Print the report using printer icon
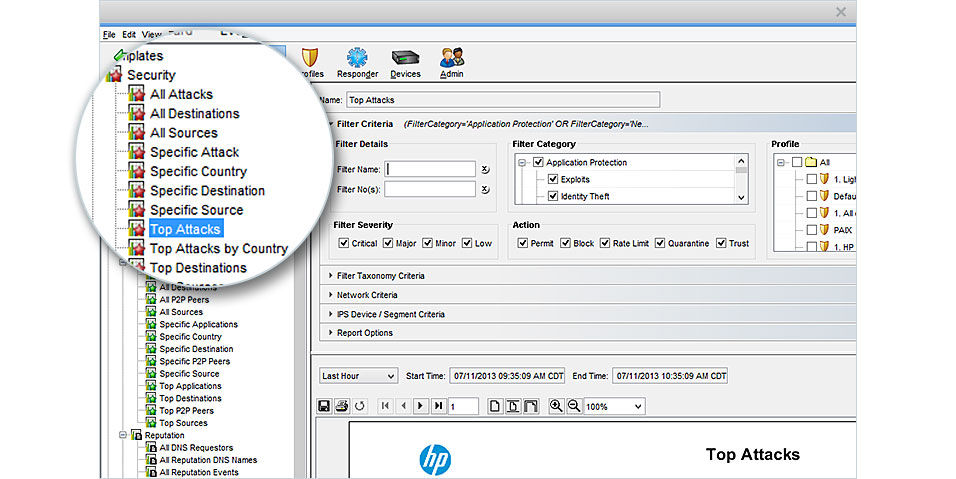 pos(342,406)
